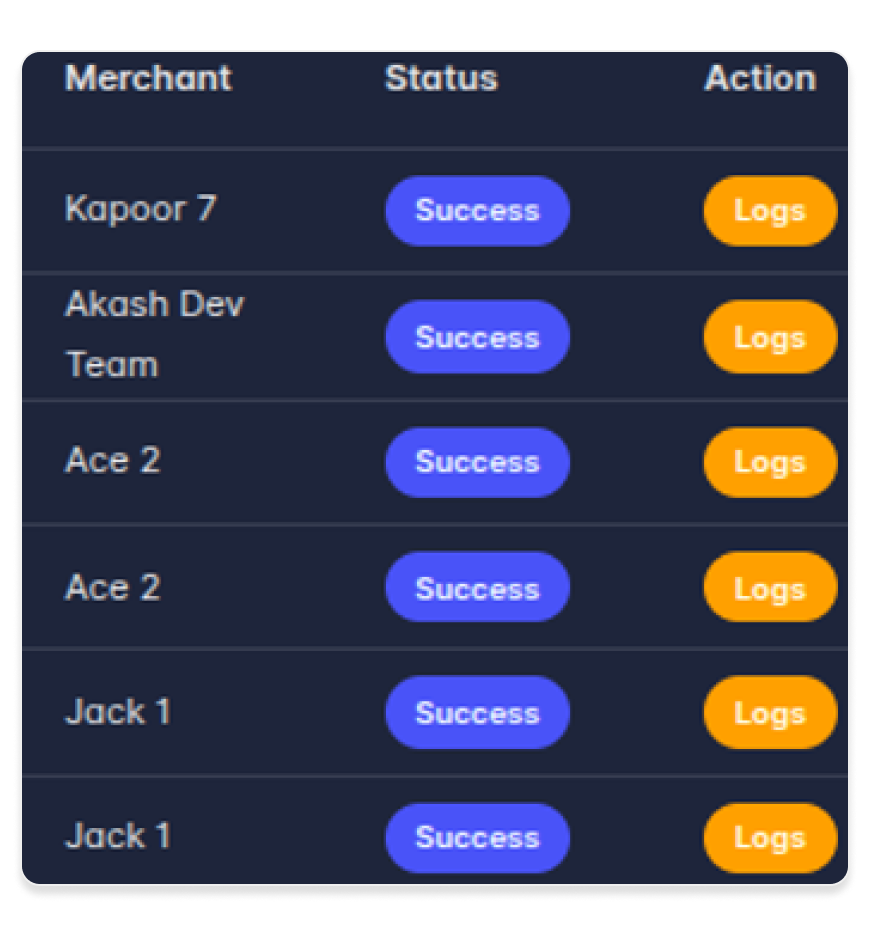View Logs for the last Jack 1 row

pos(769,838)
